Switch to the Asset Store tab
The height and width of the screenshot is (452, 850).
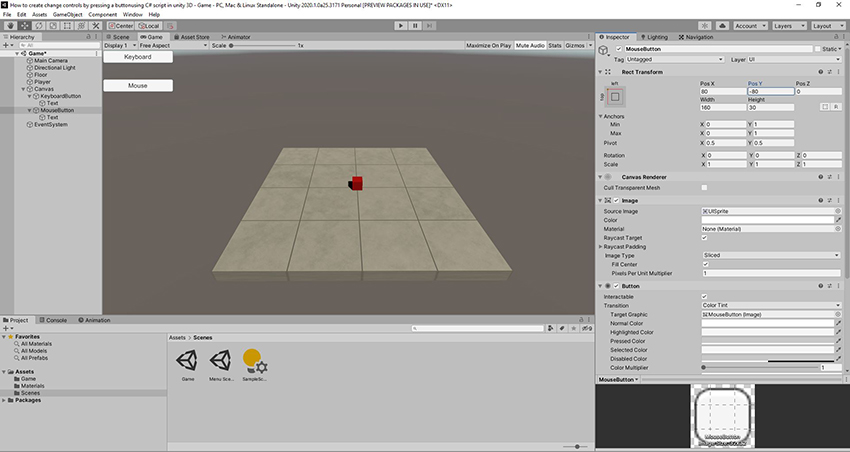(x=191, y=37)
